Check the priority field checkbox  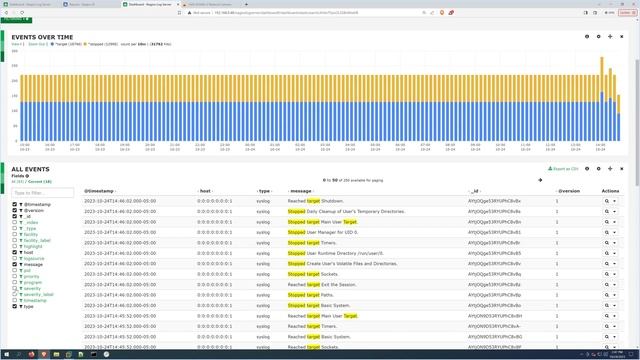click(x=15, y=276)
